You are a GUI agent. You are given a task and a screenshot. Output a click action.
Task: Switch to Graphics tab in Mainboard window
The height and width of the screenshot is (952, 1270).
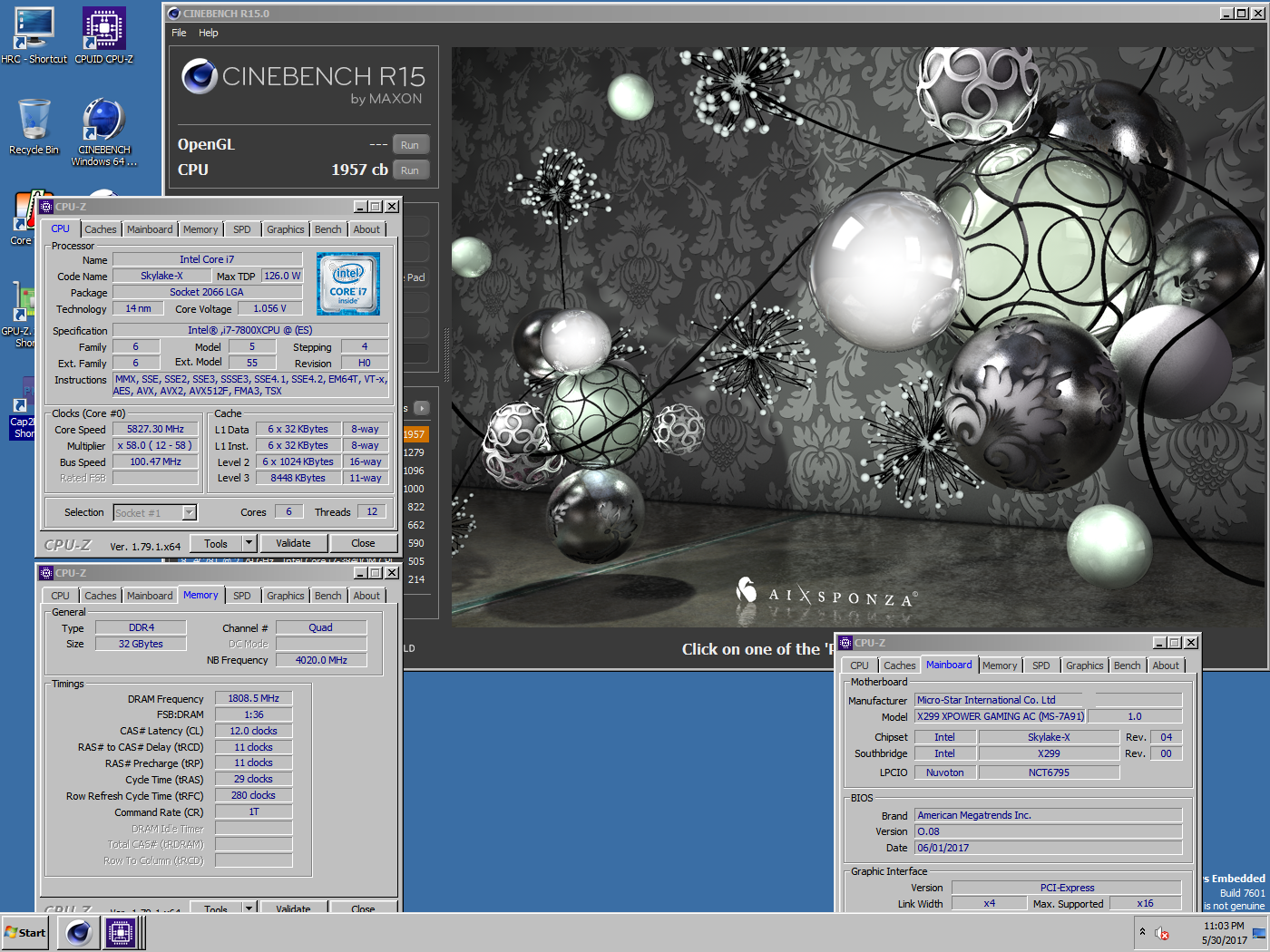[1085, 665]
